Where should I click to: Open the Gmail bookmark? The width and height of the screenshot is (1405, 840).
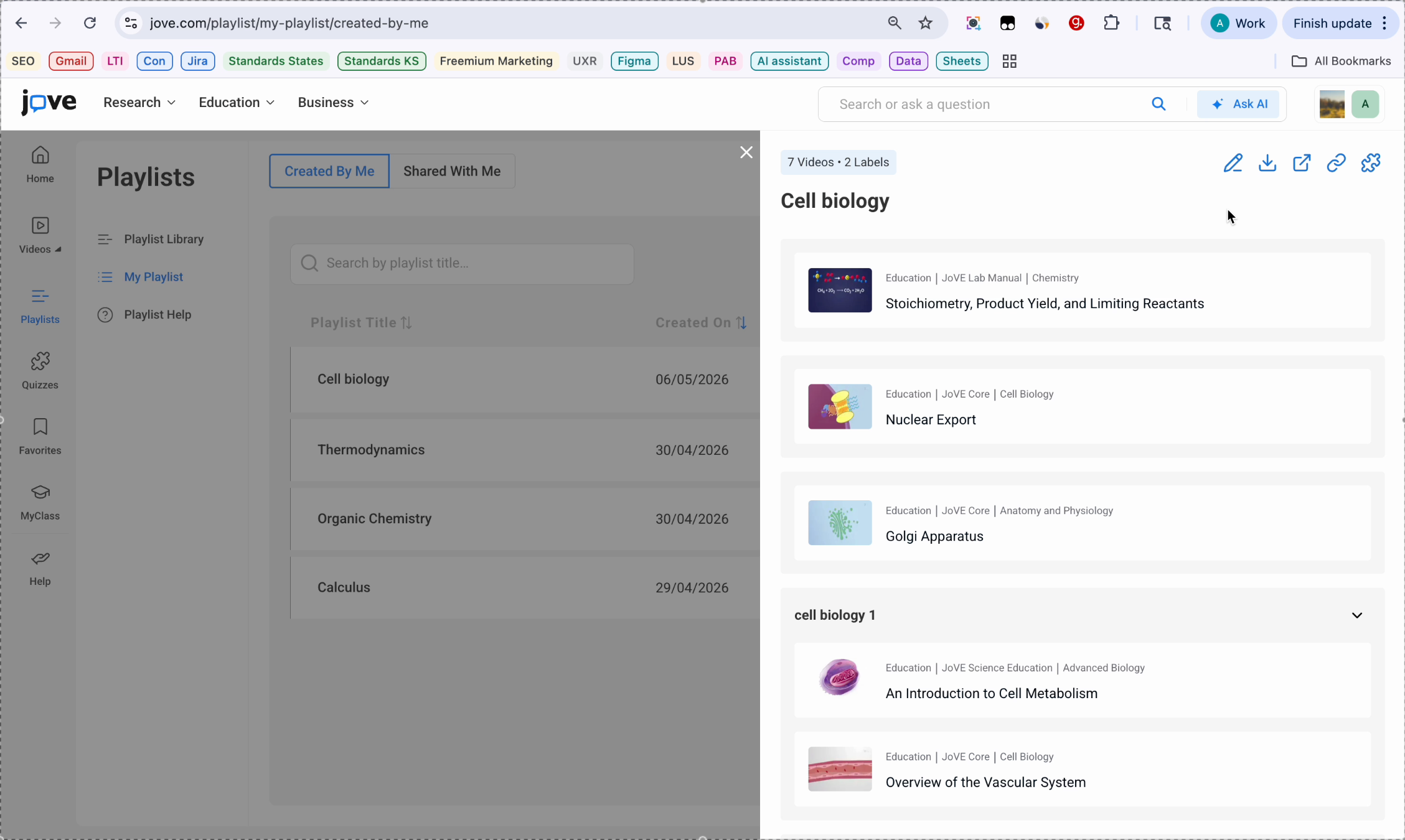[71, 61]
